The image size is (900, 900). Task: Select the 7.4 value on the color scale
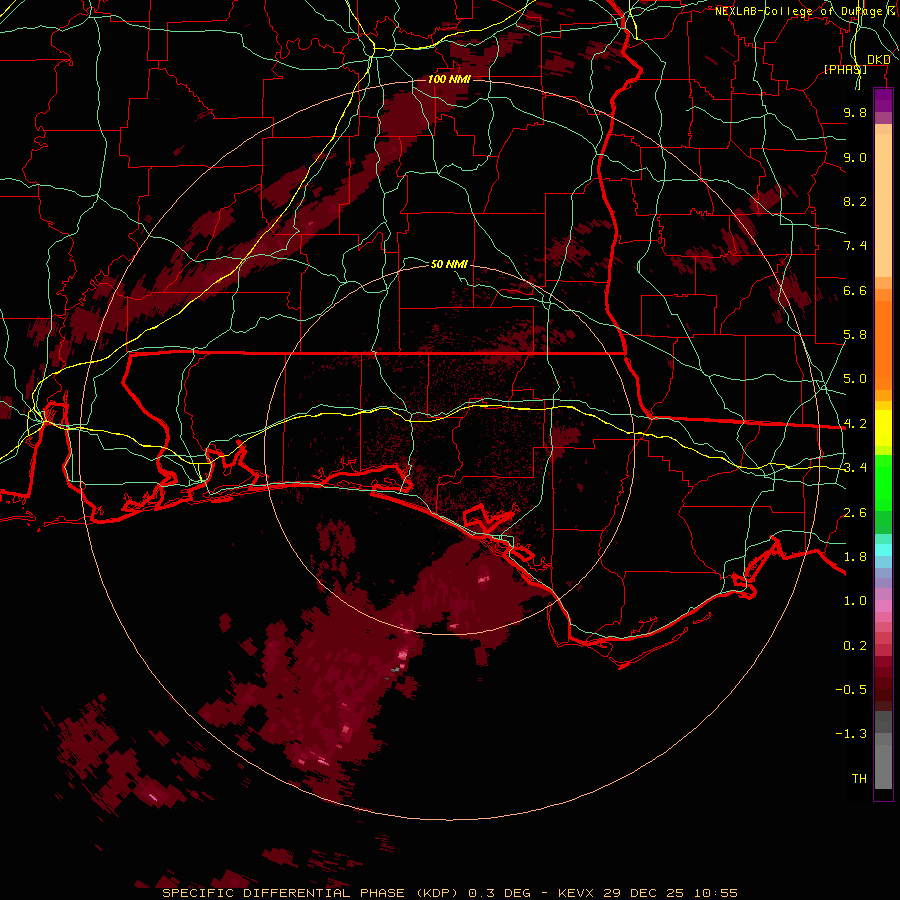tap(855, 246)
